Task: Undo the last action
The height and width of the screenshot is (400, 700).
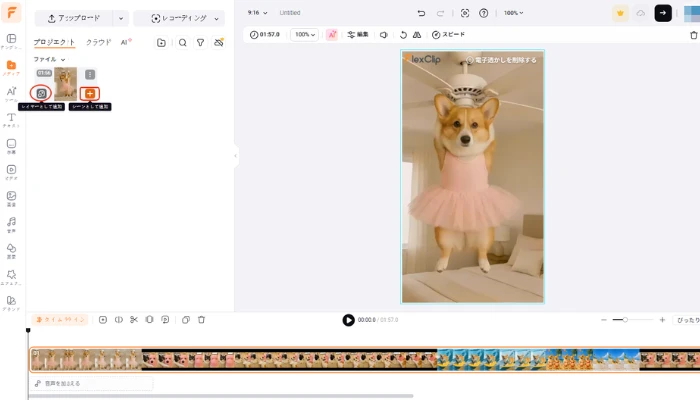Action: (x=421, y=13)
